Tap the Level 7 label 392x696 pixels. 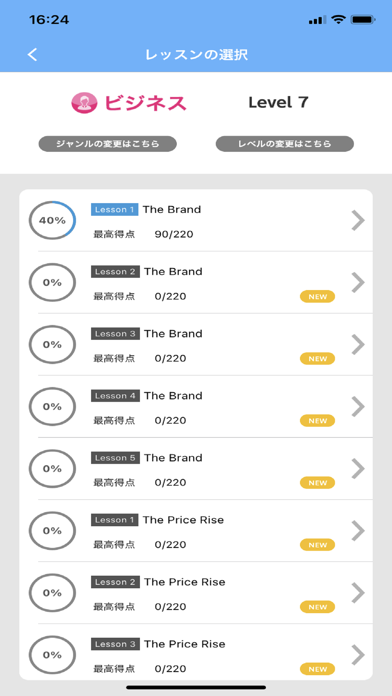tap(278, 103)
